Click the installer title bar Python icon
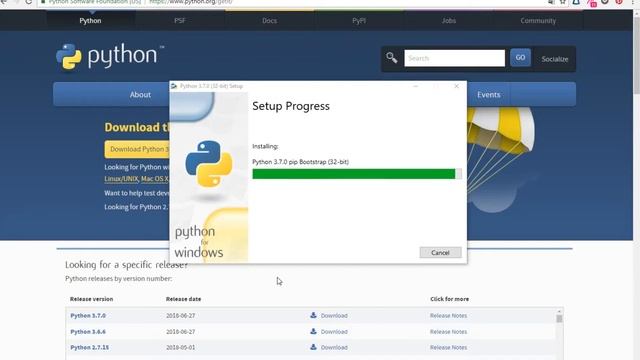The height and width of the screenshot is (360, 640). [x=174, y=86]
